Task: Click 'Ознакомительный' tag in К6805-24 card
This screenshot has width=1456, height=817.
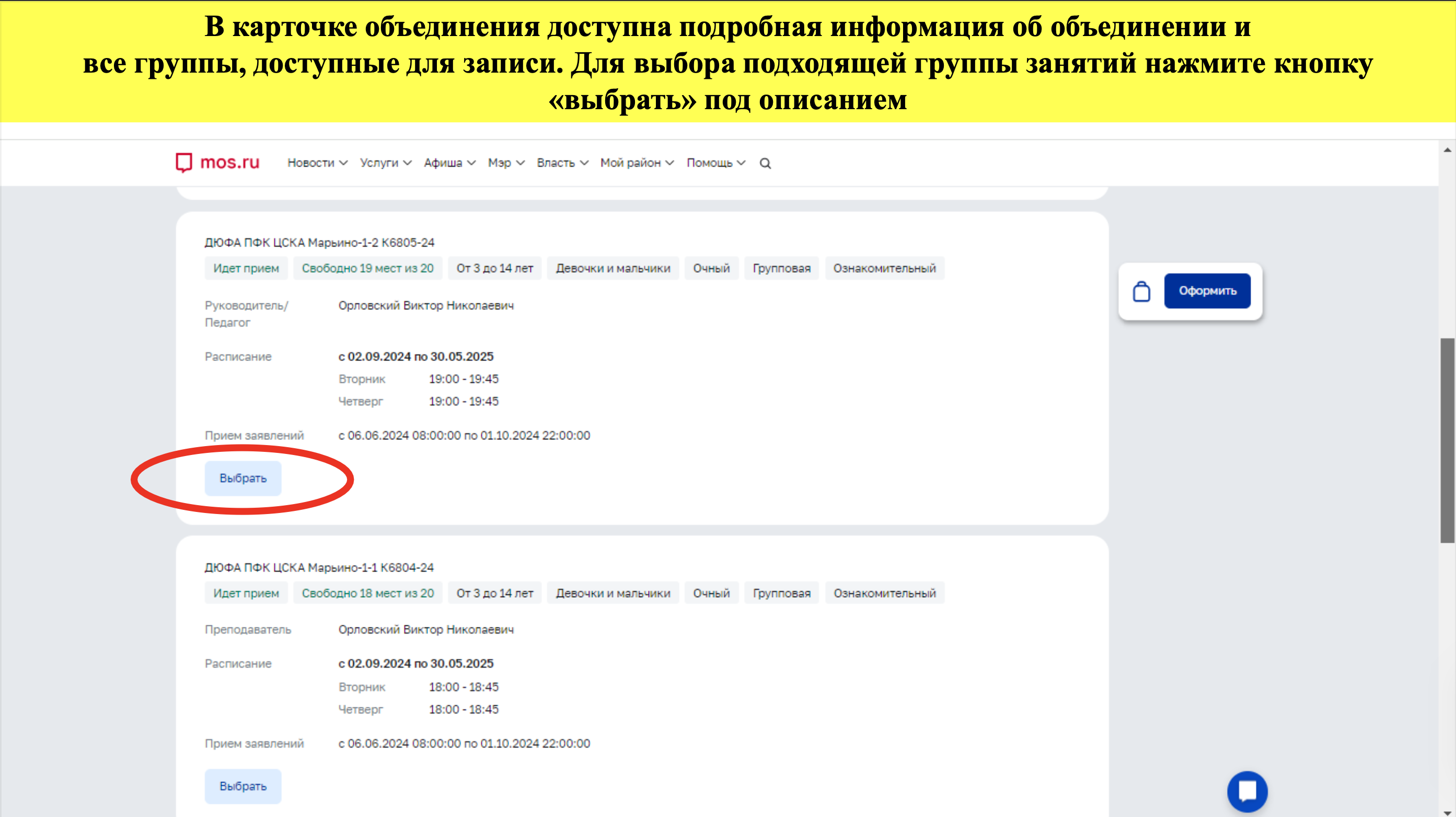Action: 885,269
